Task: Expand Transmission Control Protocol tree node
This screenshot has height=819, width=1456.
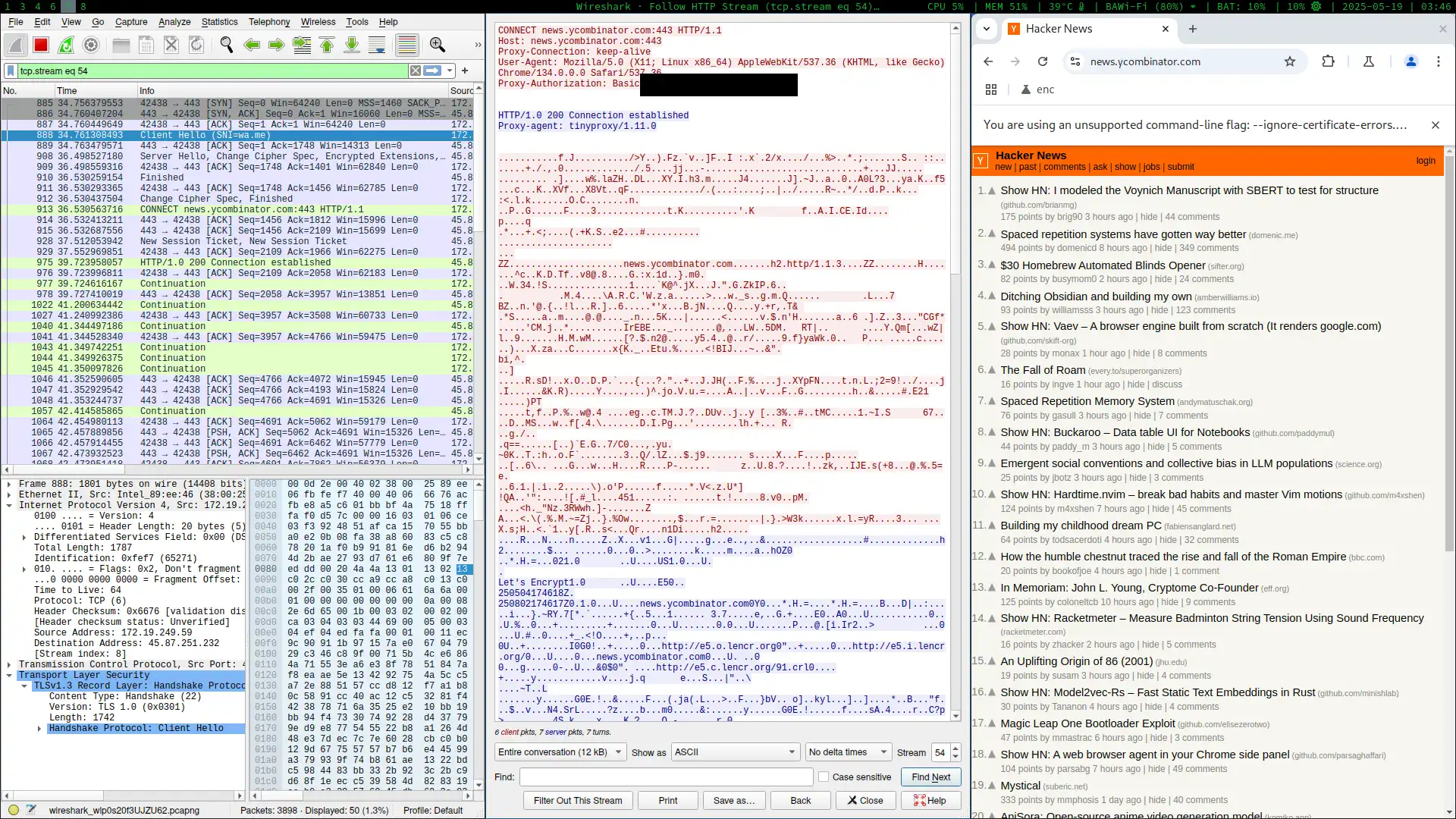Action: 9,664
